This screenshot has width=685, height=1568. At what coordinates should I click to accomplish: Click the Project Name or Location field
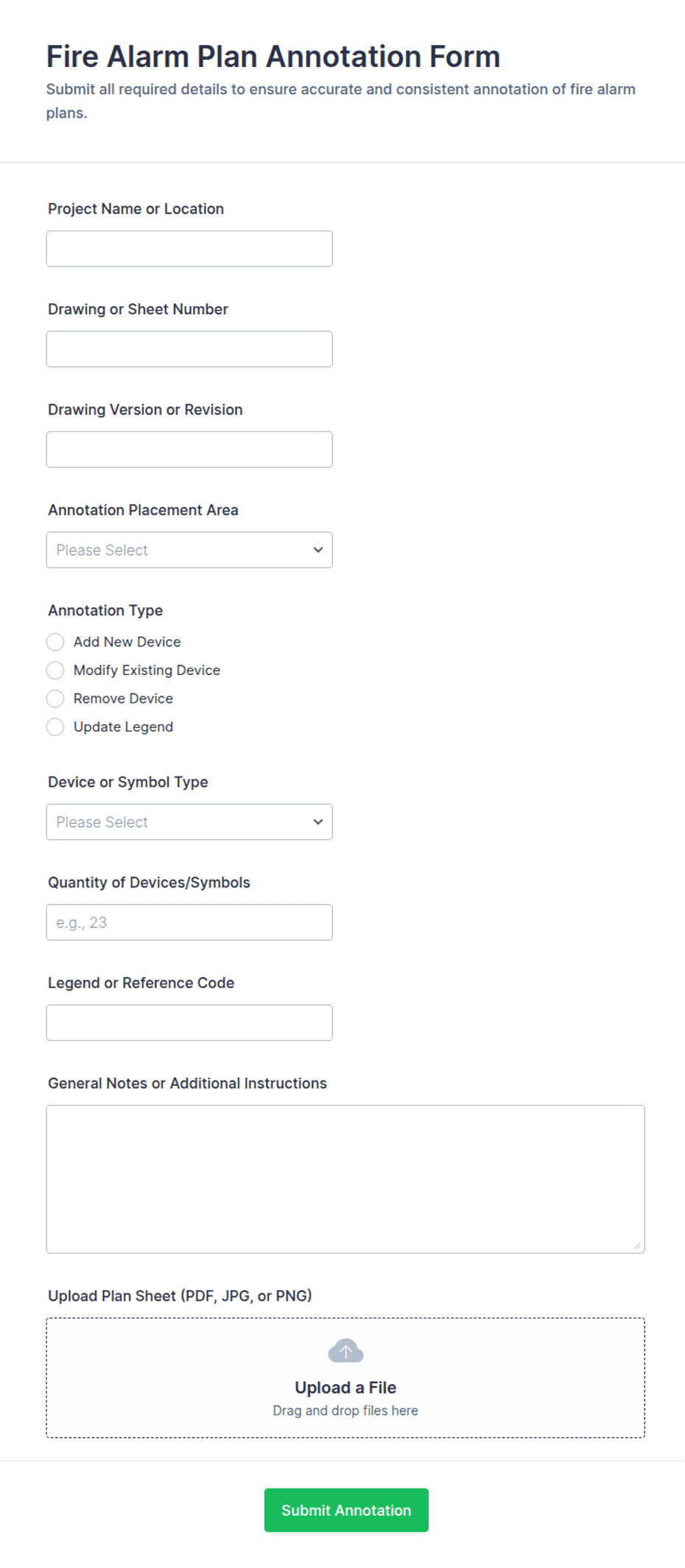pyautogui.click(x=189, y=248)
